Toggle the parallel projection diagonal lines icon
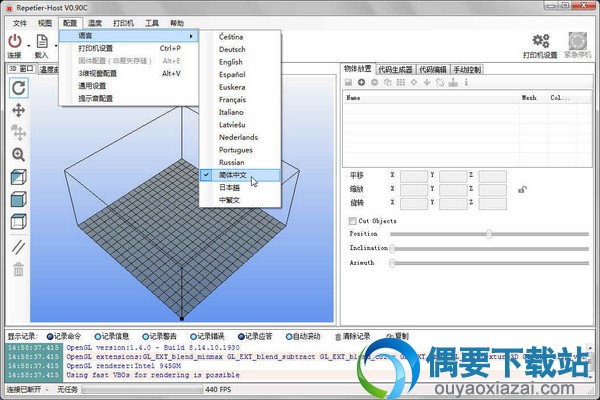This screenshot has height=400, width=600. pos(18,247)
